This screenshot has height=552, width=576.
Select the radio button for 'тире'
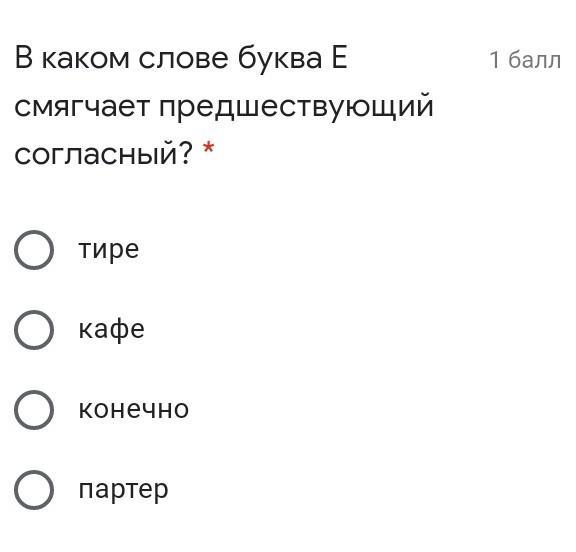[34, 250]
